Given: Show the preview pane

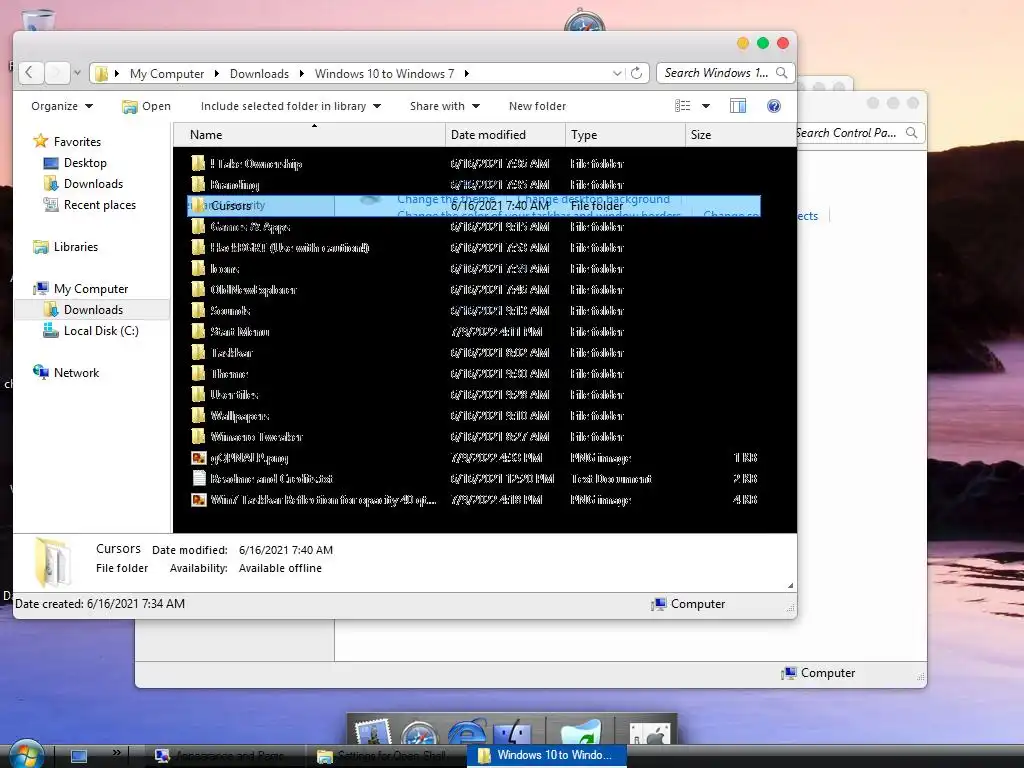Looking at the screenshot, I should [x=738, y=106].
